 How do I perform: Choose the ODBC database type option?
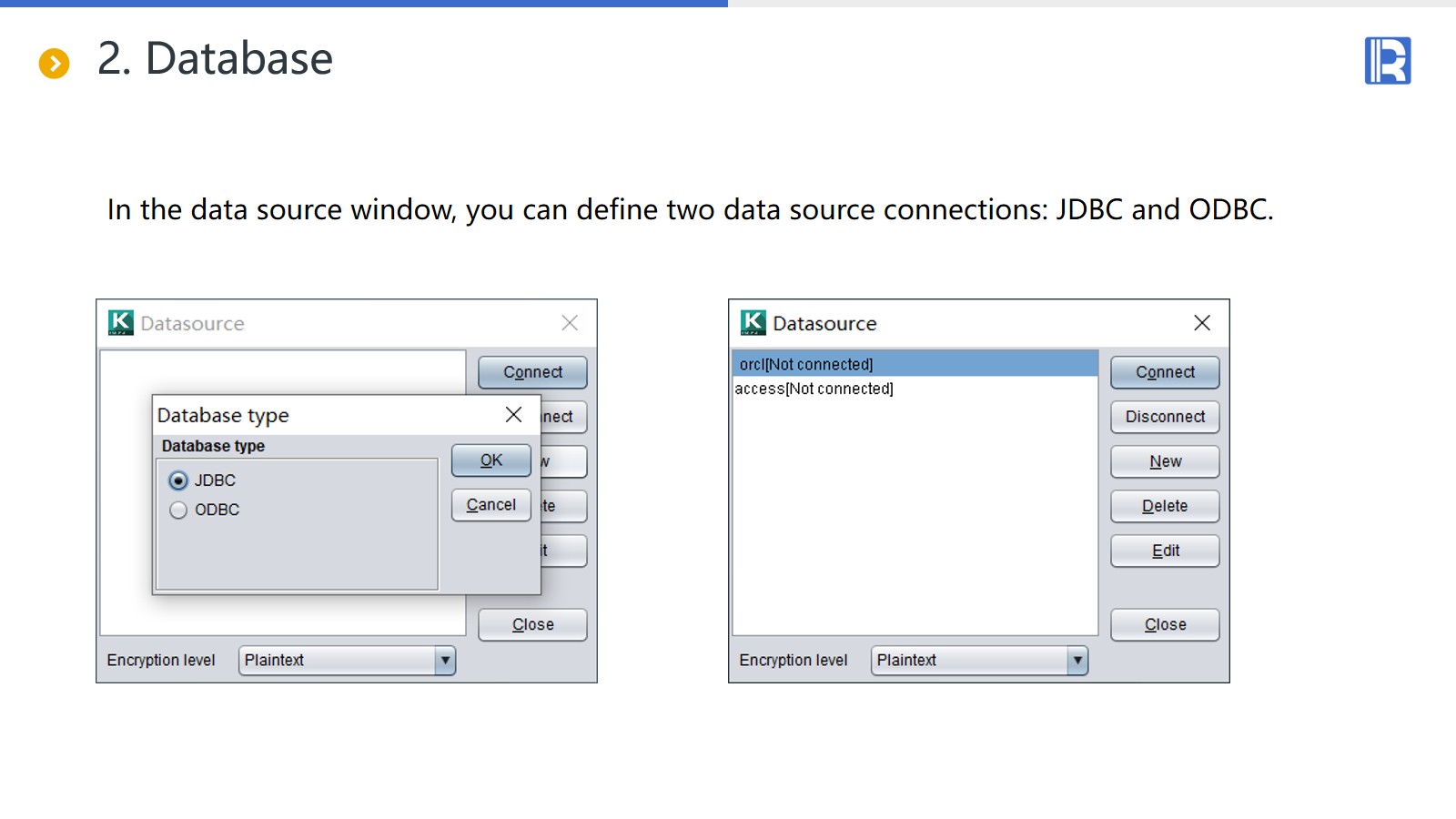click(x=179, y=511)
